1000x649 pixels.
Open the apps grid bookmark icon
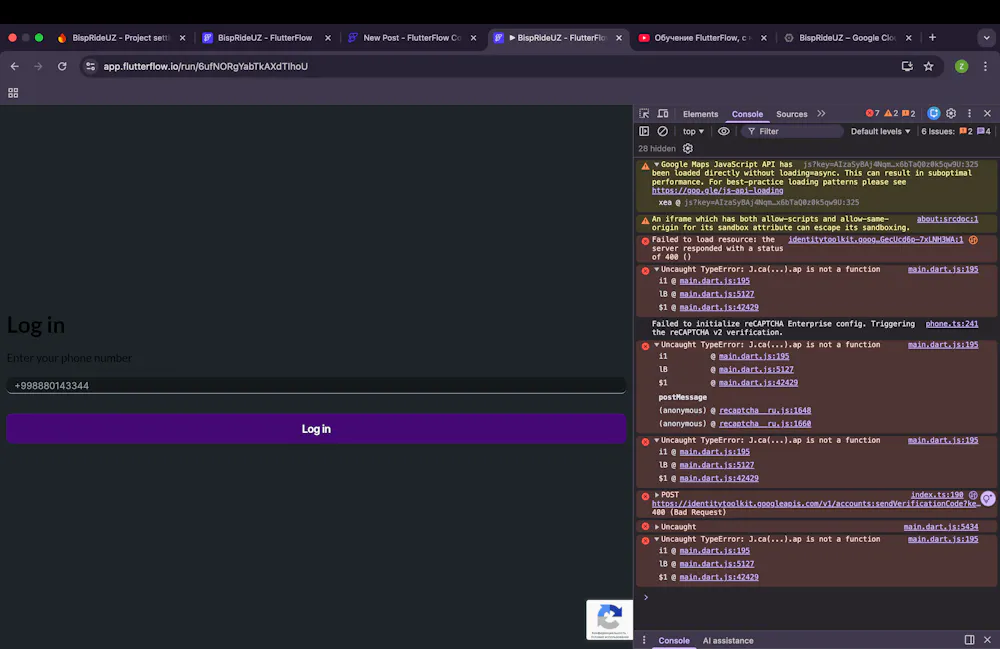[x=13, y=93]
